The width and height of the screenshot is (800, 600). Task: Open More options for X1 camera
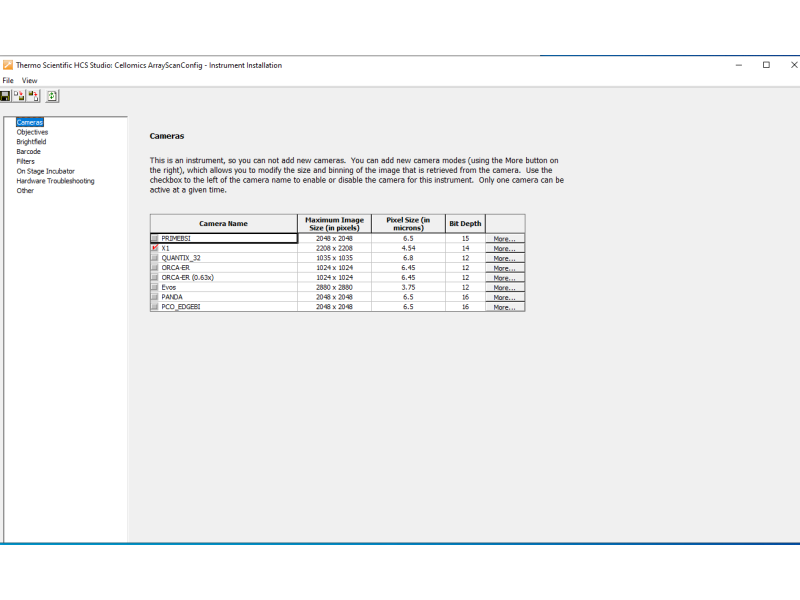pyautogui.click(x=504, y=249)
